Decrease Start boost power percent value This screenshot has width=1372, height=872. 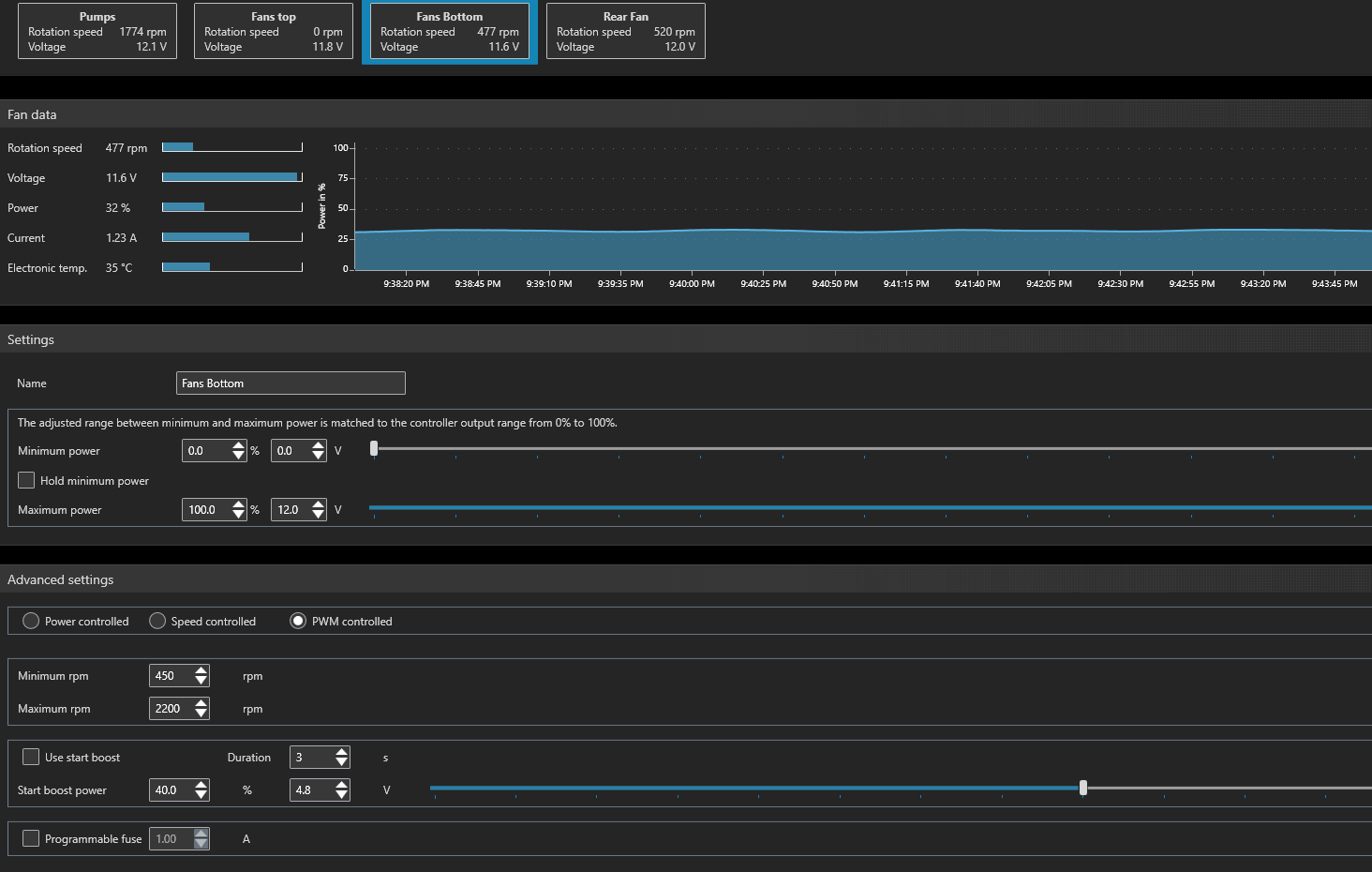pyautogui.click(x=201, y=795)
